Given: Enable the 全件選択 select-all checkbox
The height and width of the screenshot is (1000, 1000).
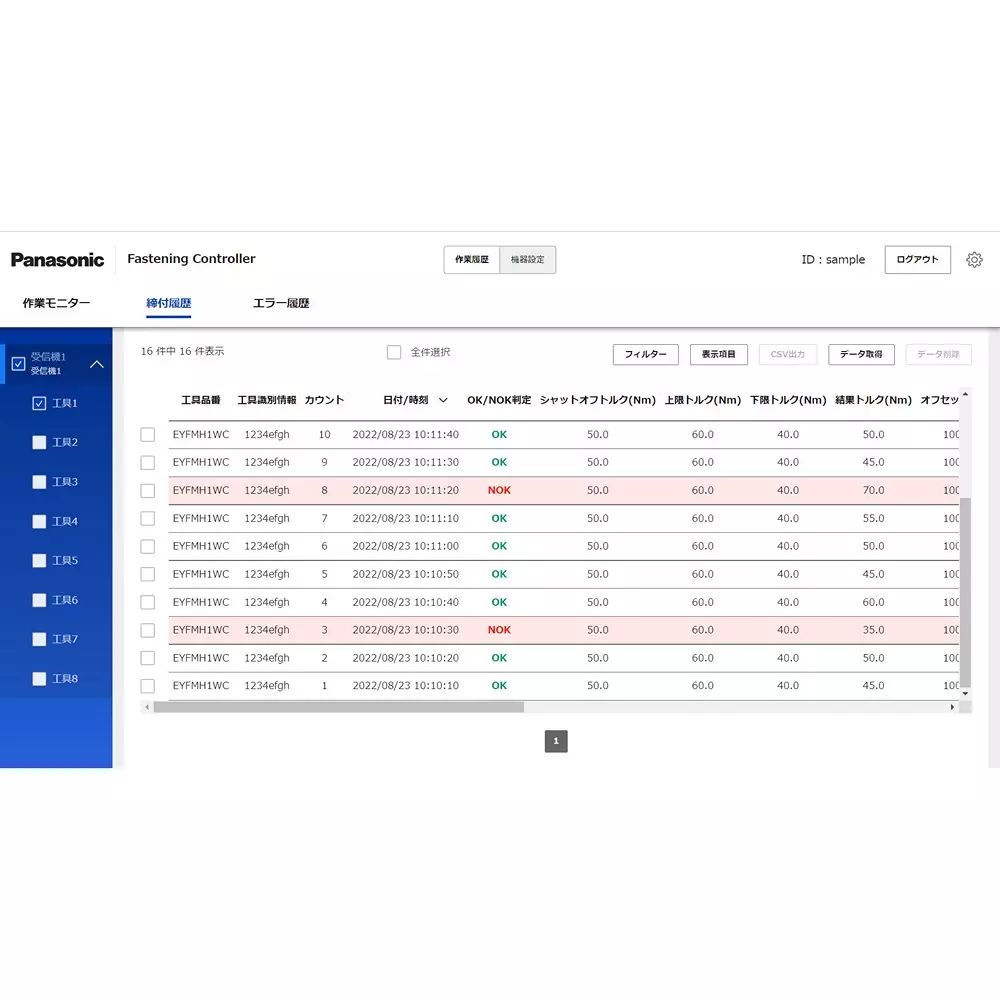Looking at the screenshot, I should [394, 352].
